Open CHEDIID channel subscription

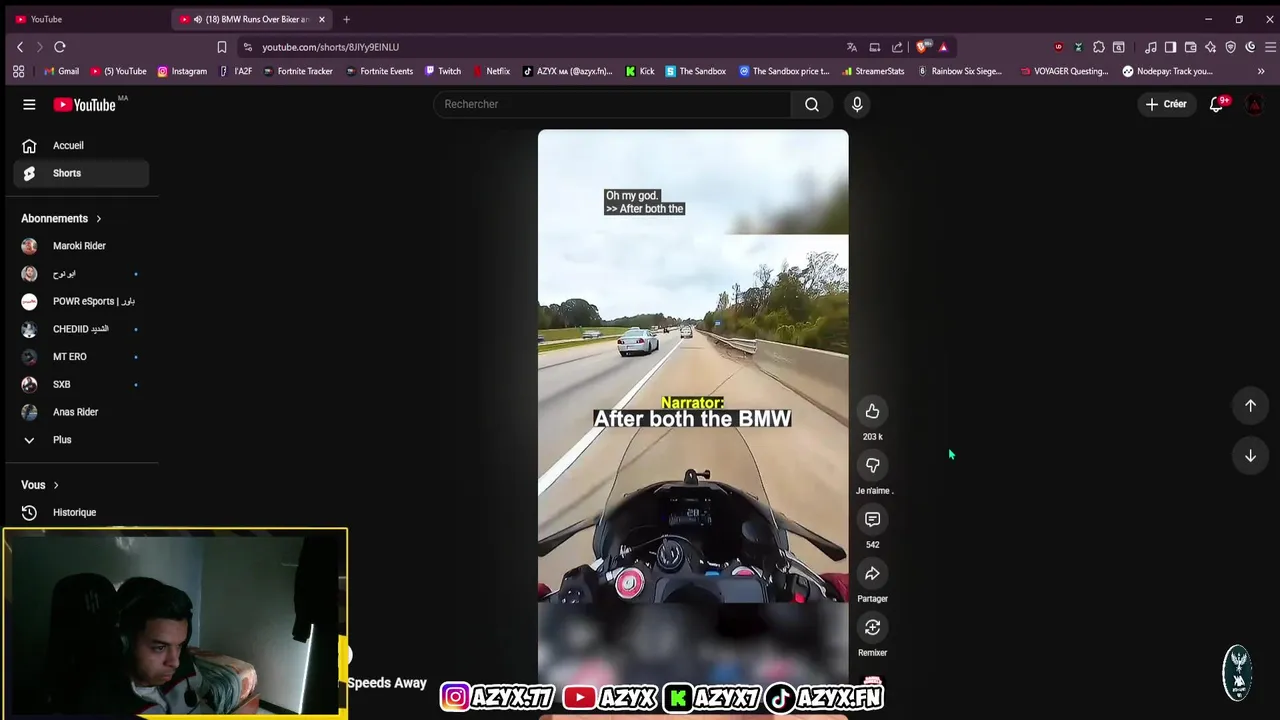[81, 329]
